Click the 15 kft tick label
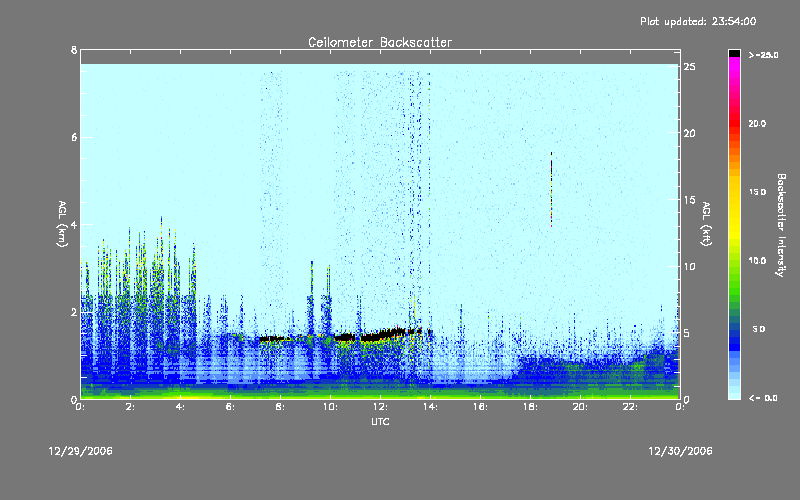The image size is (800, 500). [689, 200]
